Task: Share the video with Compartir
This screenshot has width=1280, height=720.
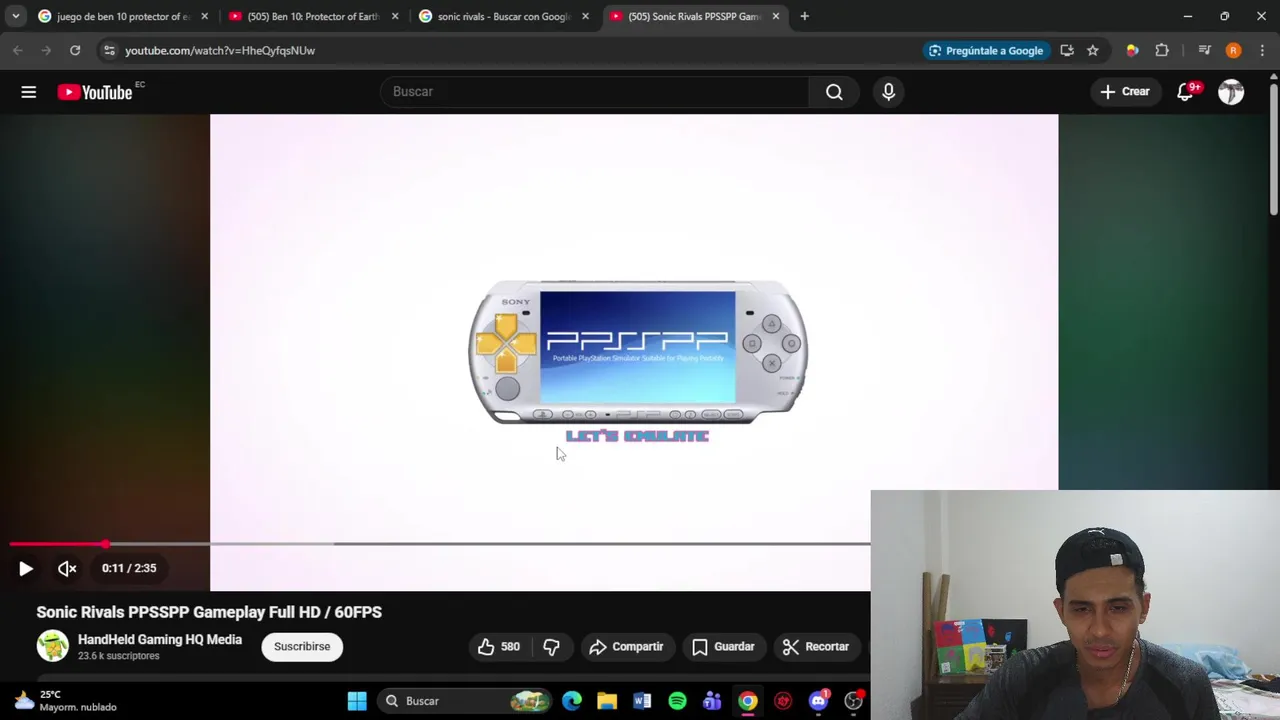Action: coord(627,647)
